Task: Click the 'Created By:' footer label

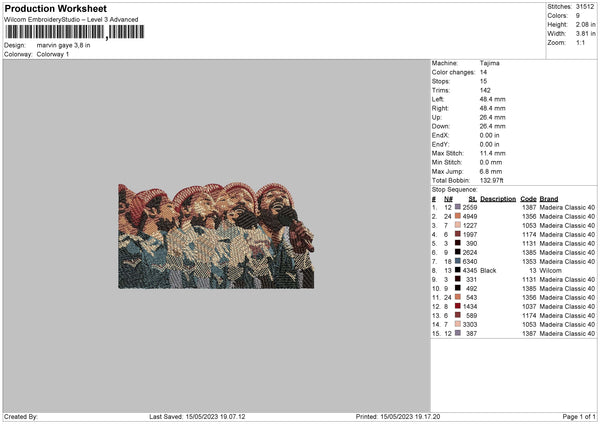Action: coord(21,417)
